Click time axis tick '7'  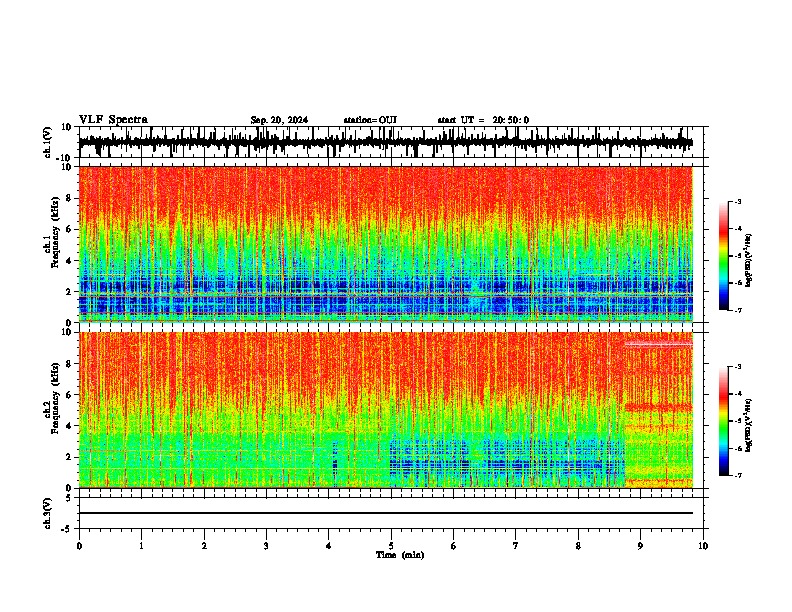(x=516, y=546)
